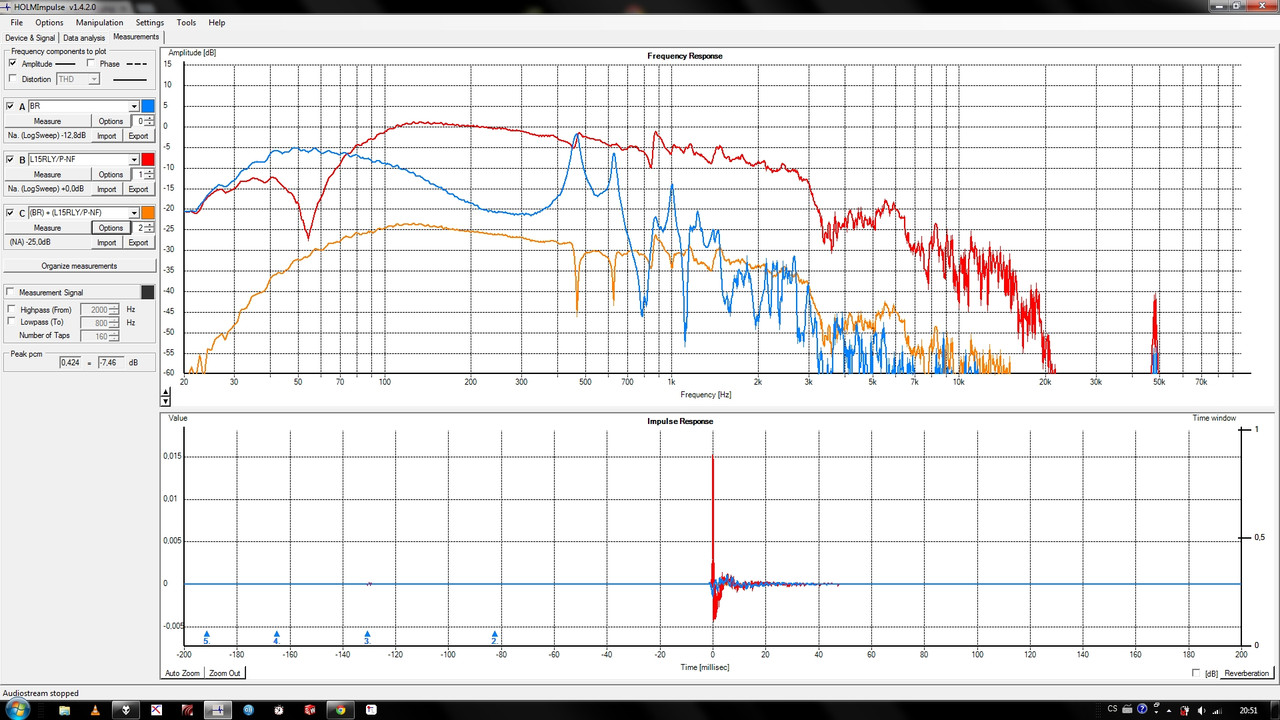Viewport: 1280px width, 720px height.
Task: Open the Manipulation menu
Action: coord(100,22)
